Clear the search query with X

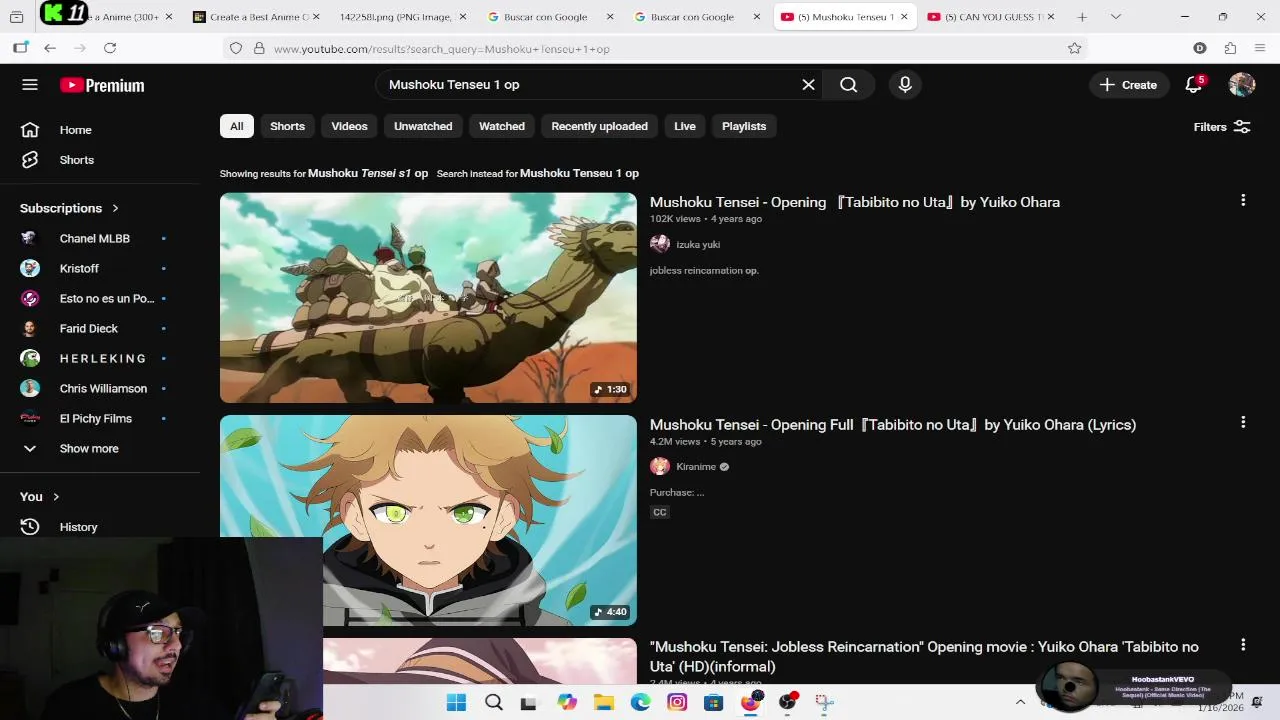click(808, 85)
